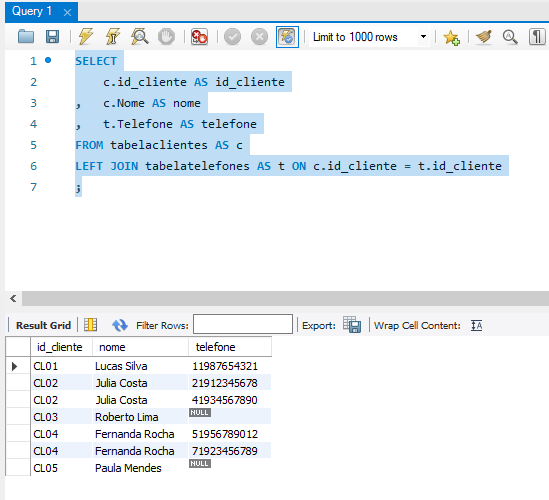
Task: Toggle invisible characters display
Action: pyautogui.click(x=537, y=36)
